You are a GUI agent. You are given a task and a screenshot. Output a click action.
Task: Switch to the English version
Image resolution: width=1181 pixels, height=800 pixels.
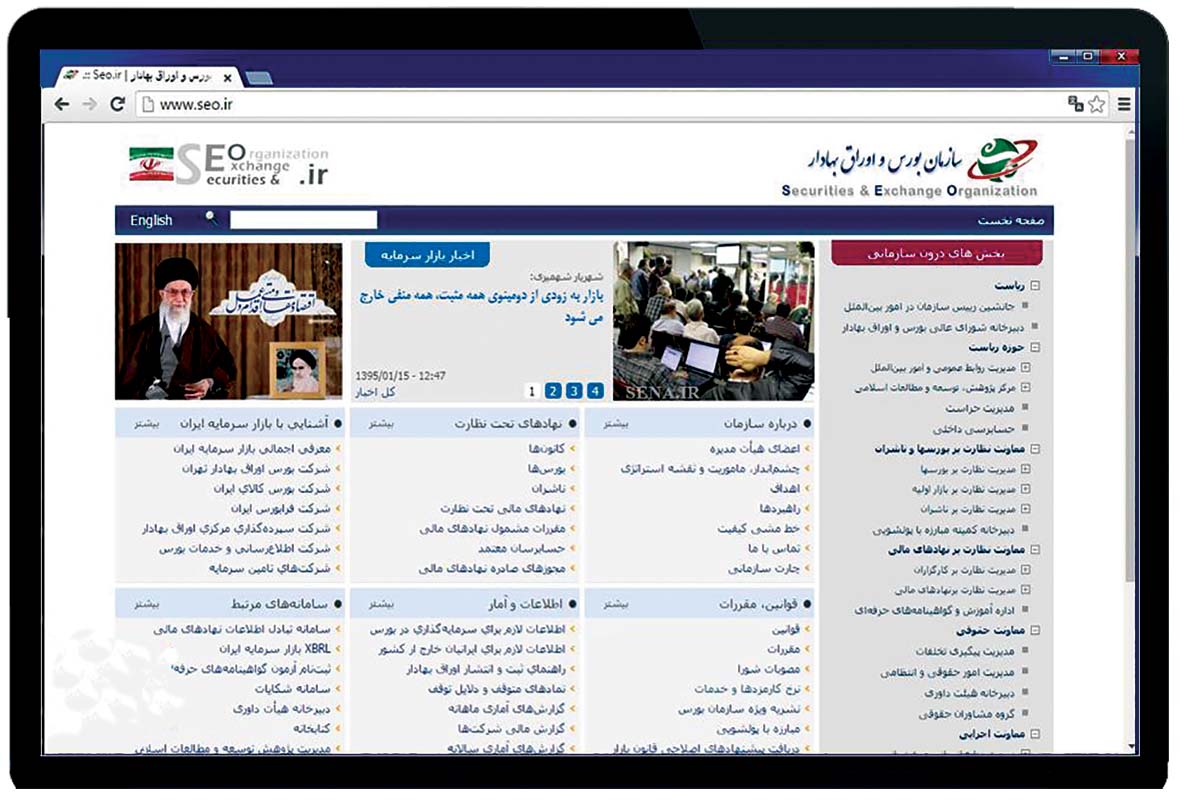coord(151,220)
